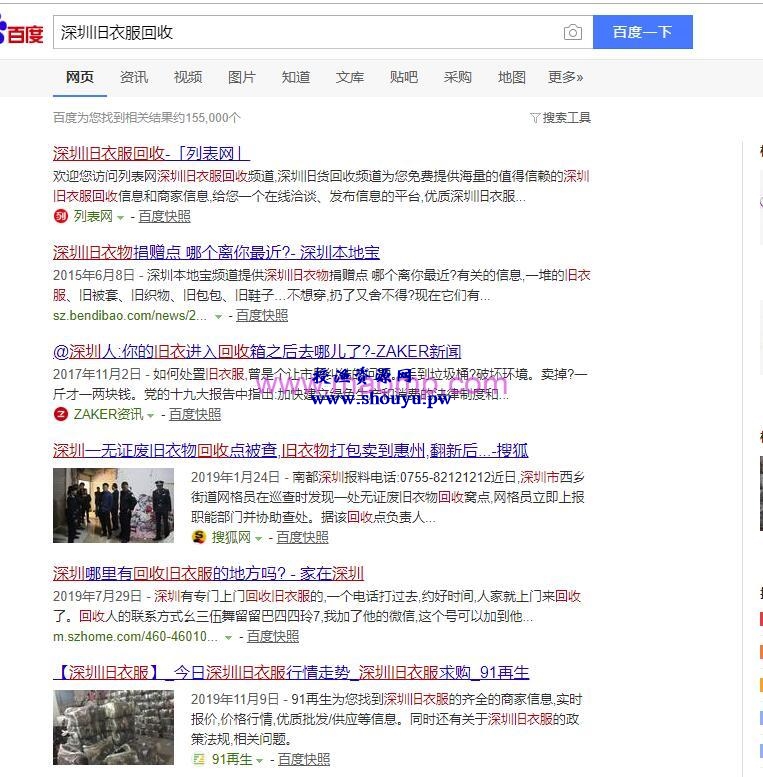Click the date 2019年7月29日 in the snippet
The width and height of the screenshot is (763, 777).
tap(97, 596)
